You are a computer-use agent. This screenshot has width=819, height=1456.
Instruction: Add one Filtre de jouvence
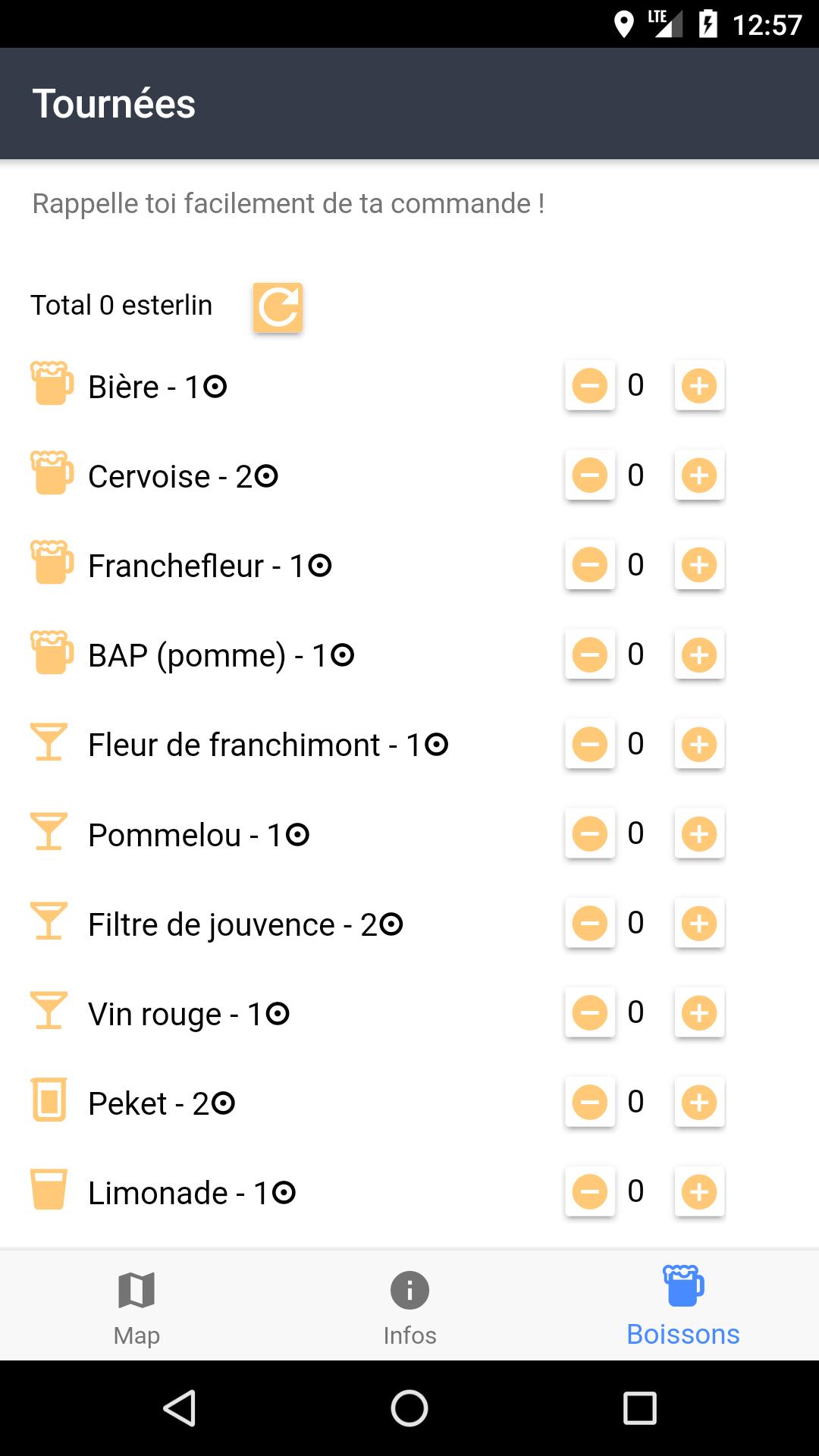click(x=699, y=923)
